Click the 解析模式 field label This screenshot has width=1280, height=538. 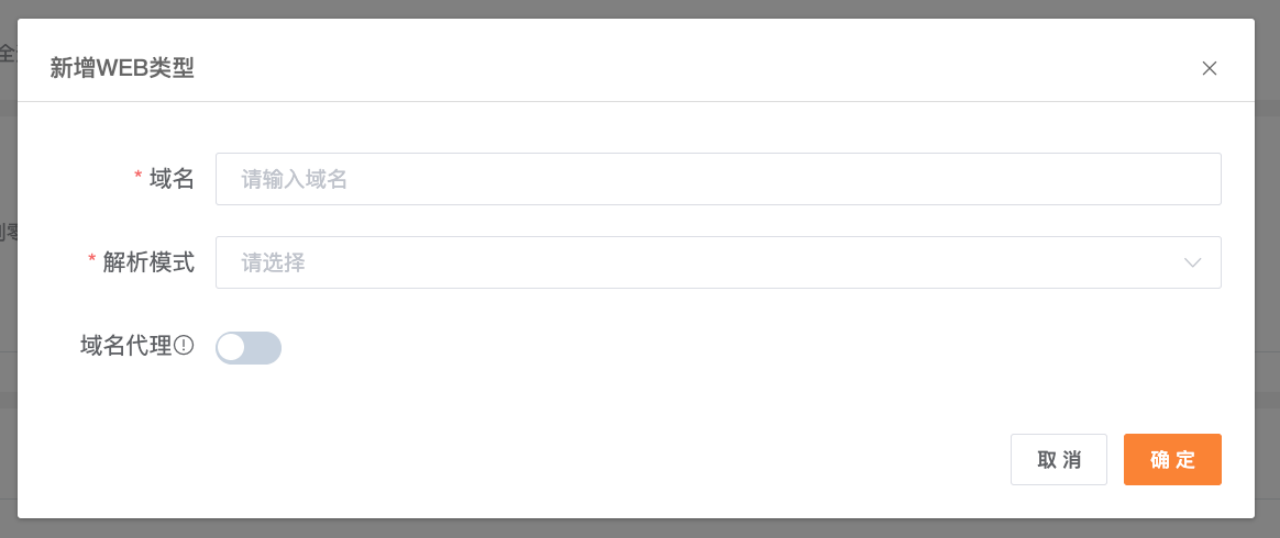[149, 262]
